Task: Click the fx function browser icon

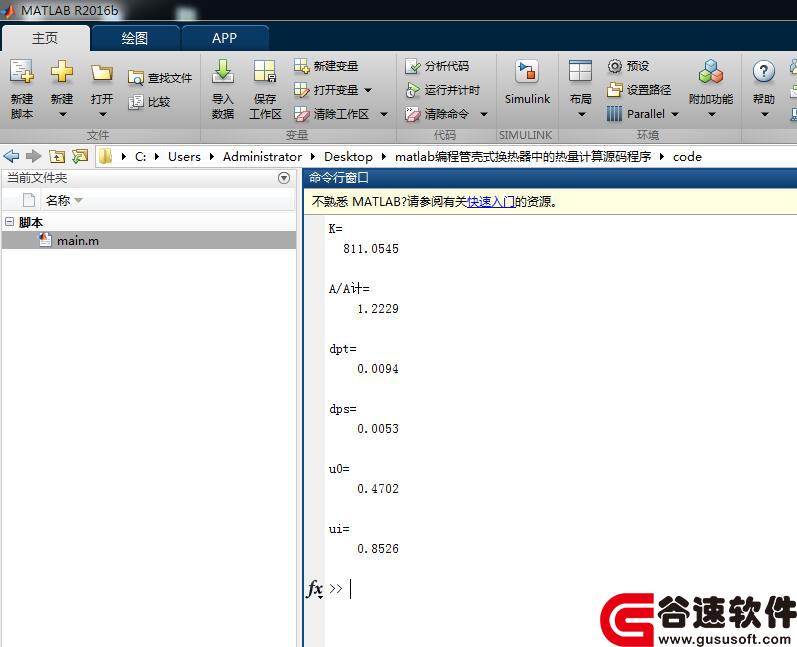Action: point(315,589)
